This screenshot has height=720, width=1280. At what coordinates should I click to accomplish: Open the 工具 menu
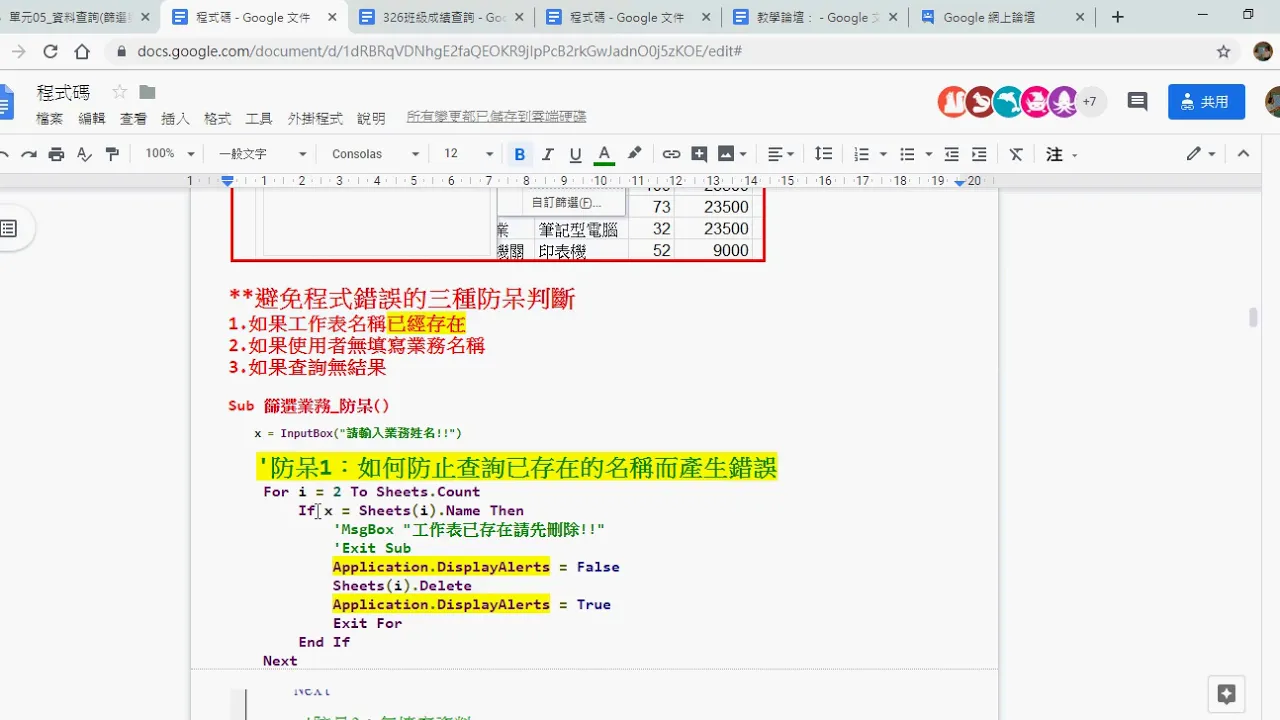pyautogui.click(x=259, y=118)
